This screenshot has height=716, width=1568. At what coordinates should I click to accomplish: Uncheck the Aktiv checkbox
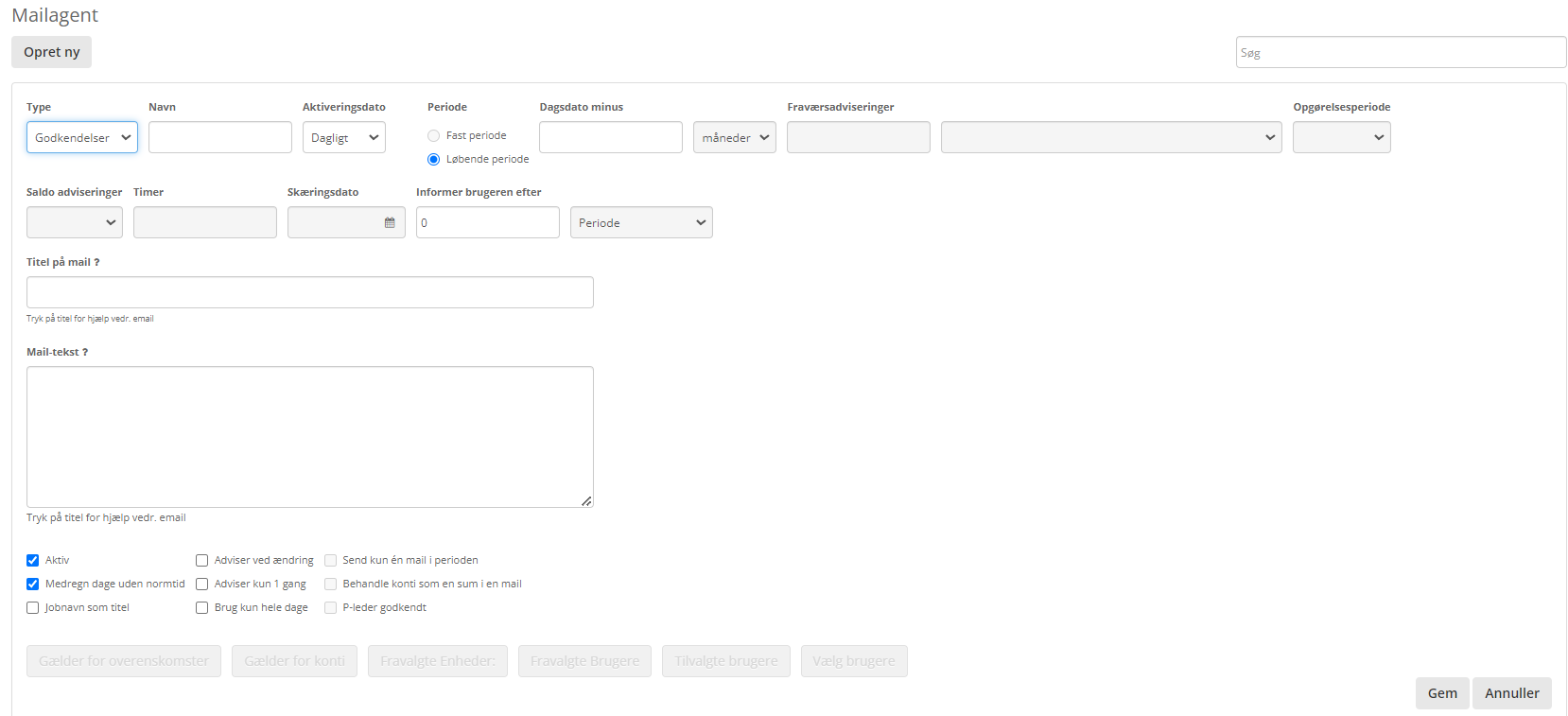pos(33,561)
